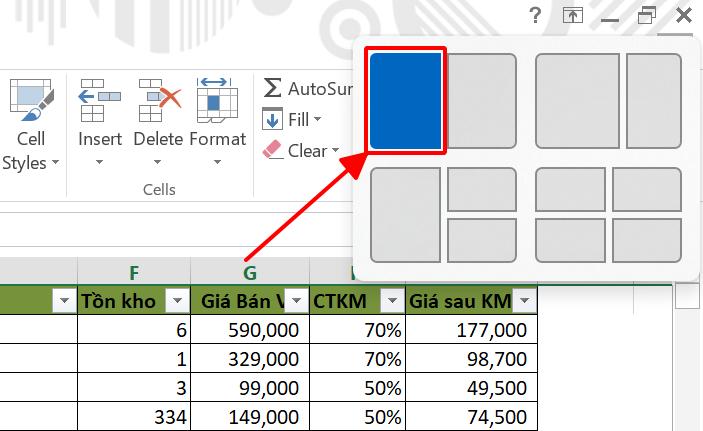Open filter dropdown left of Tồn kho

(x=64, y=300)
